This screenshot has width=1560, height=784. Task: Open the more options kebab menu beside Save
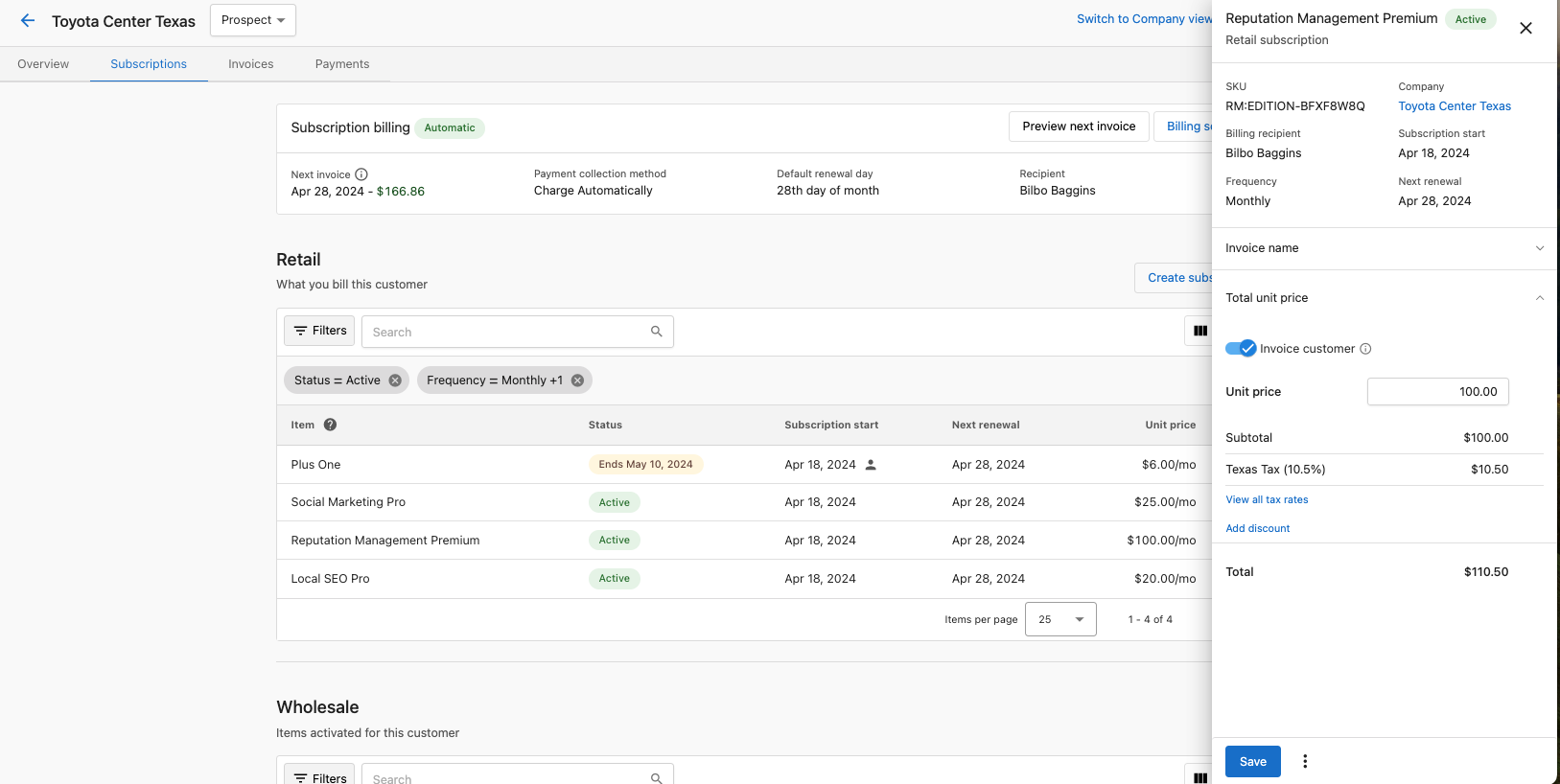tap(1305, 761)
